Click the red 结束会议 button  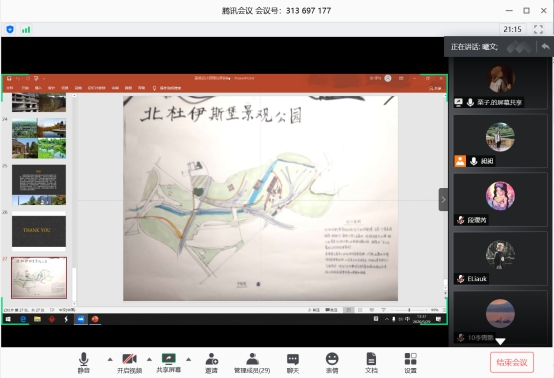[512, 362]
